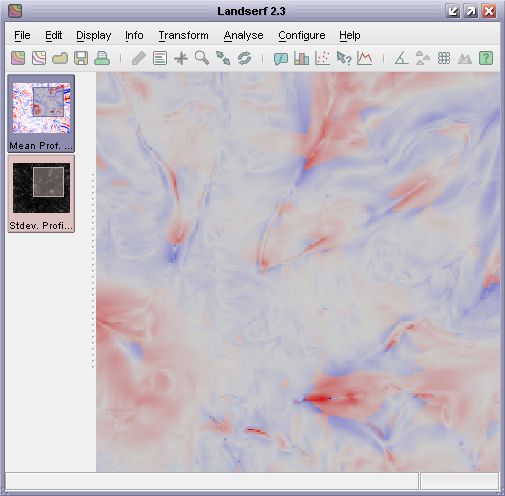This screenshot has height=496, width=505.
Task: Open the Analyse menu
Action: tap(243, 35)
